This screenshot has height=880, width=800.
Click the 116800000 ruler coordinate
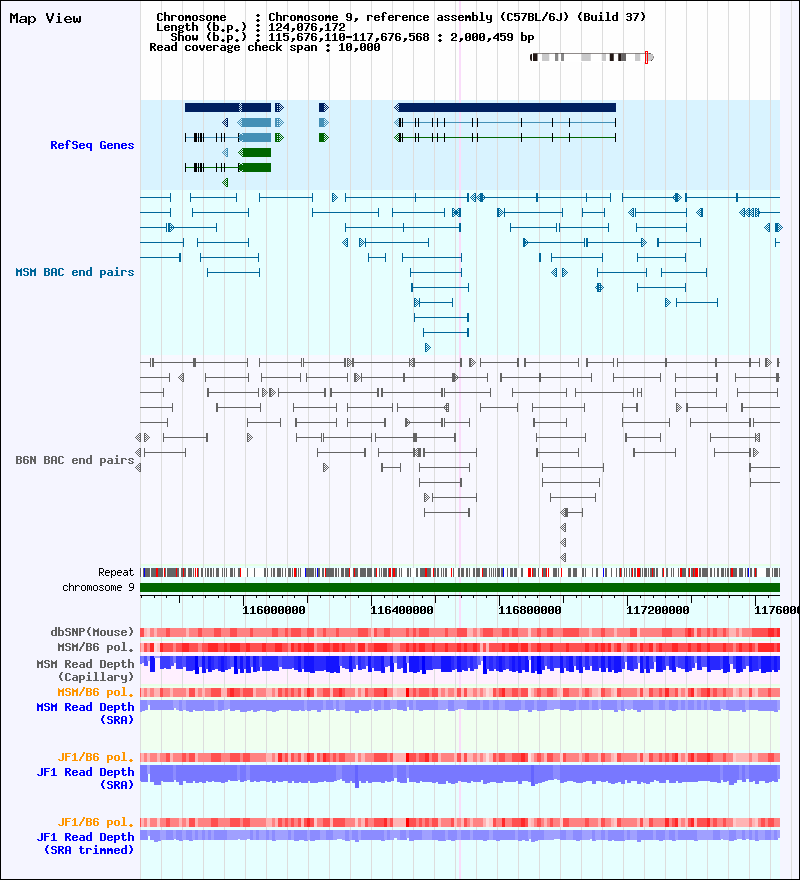coord(530,610)
